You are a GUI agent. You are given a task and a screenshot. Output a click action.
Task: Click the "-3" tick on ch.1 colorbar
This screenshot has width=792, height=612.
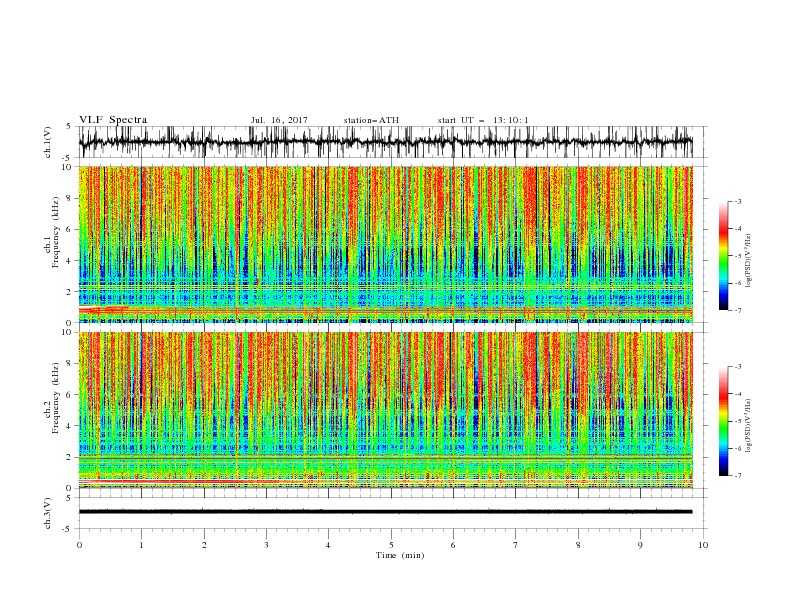(738, 201)
